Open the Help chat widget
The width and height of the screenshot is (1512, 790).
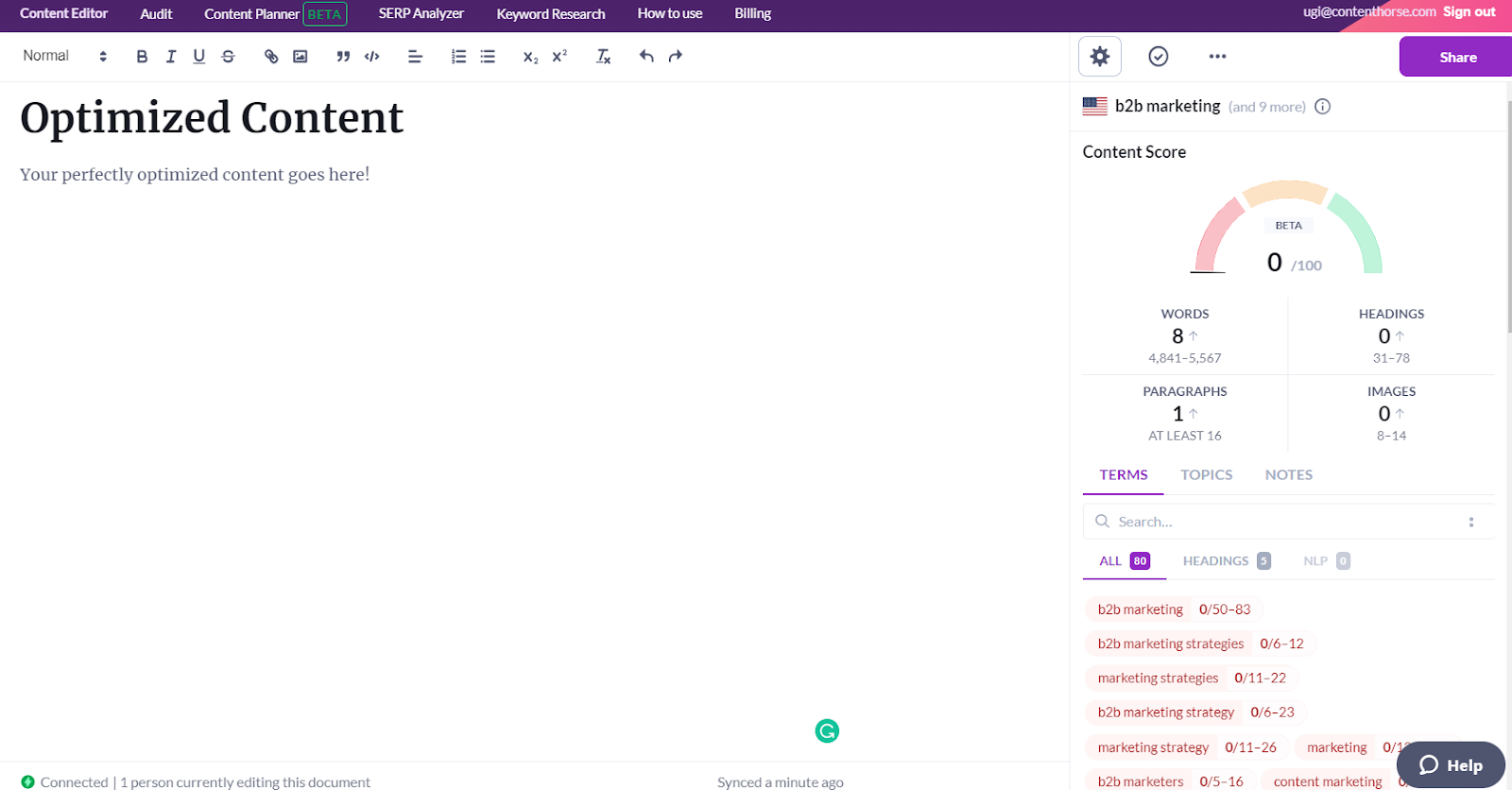pos(1451,764)
